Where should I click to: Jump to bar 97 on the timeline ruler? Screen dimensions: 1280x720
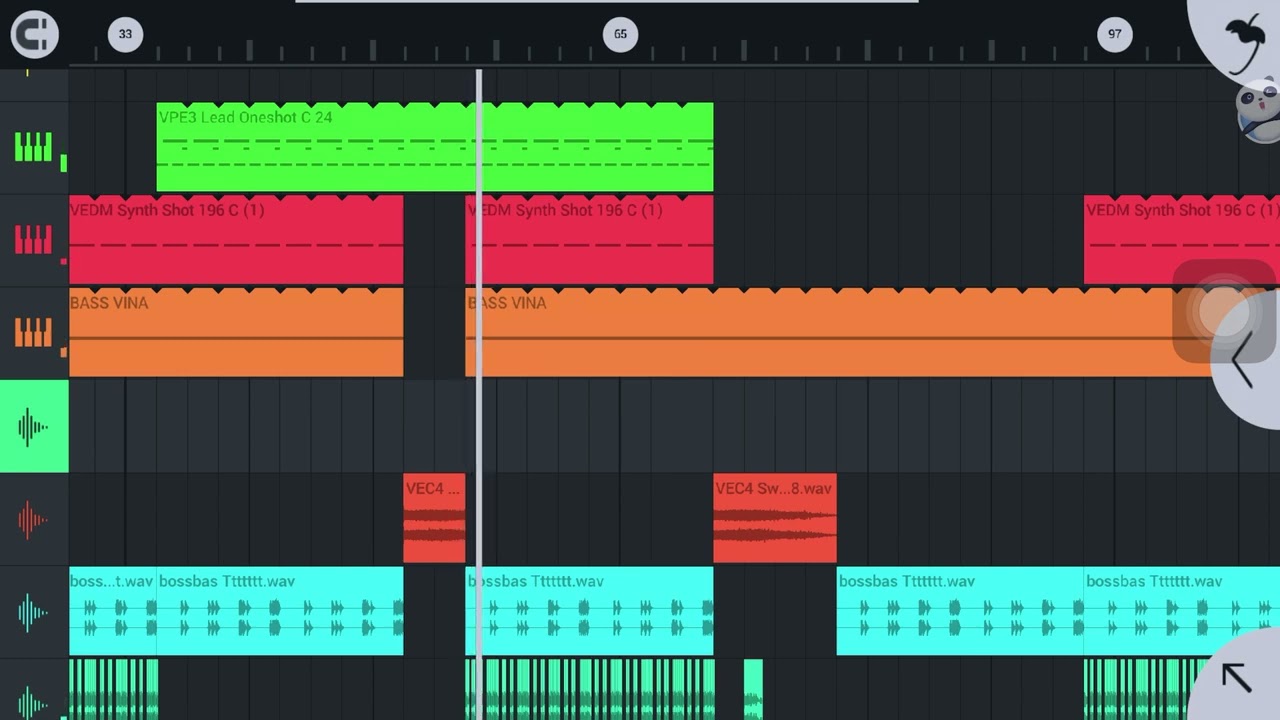click(x=1115, y=34)
